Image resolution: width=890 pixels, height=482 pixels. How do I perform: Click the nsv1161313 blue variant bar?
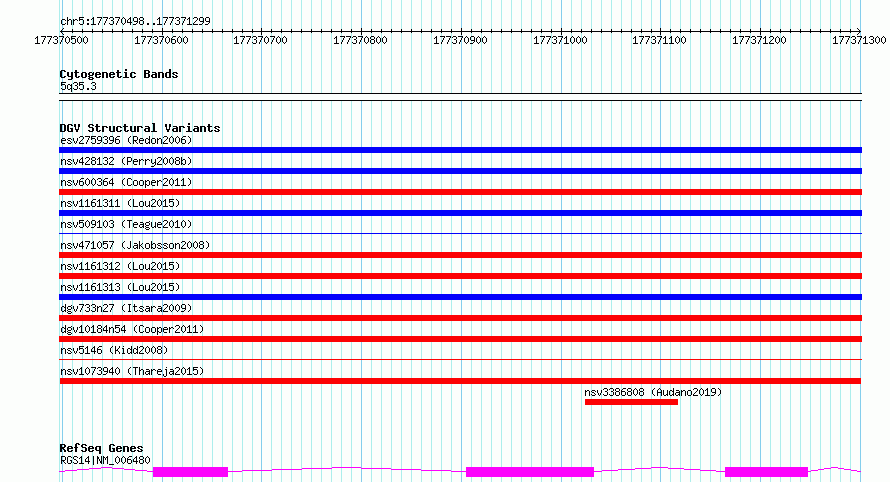click(460, 297)
